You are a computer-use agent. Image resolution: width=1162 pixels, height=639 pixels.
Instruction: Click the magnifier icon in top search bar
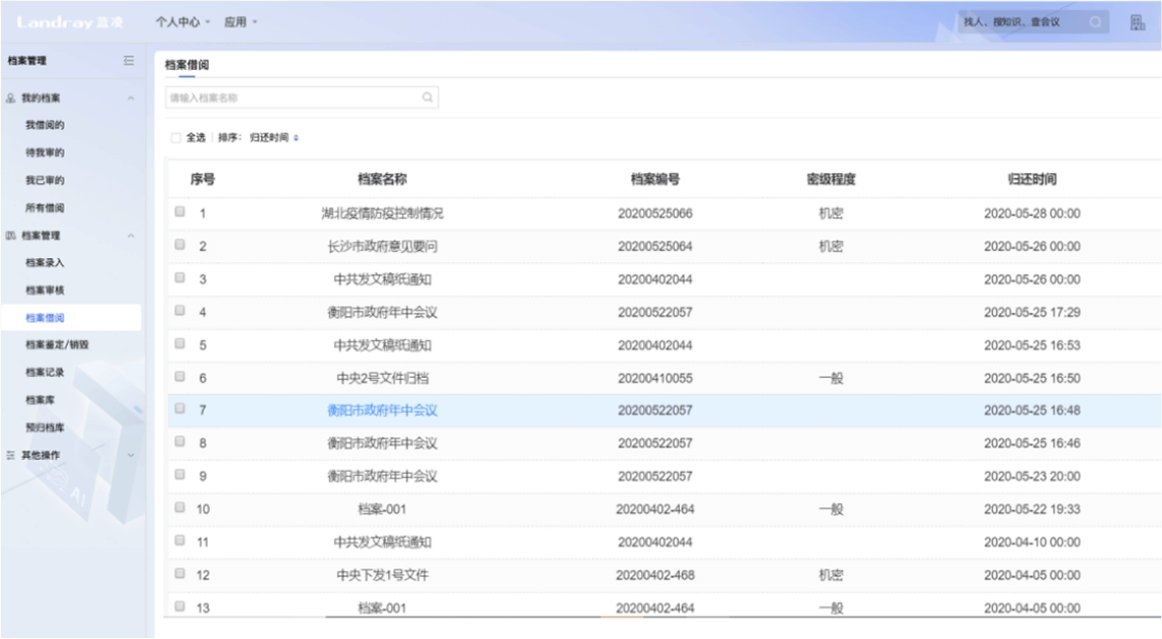pyautogui.click(x=1096, y=22)
